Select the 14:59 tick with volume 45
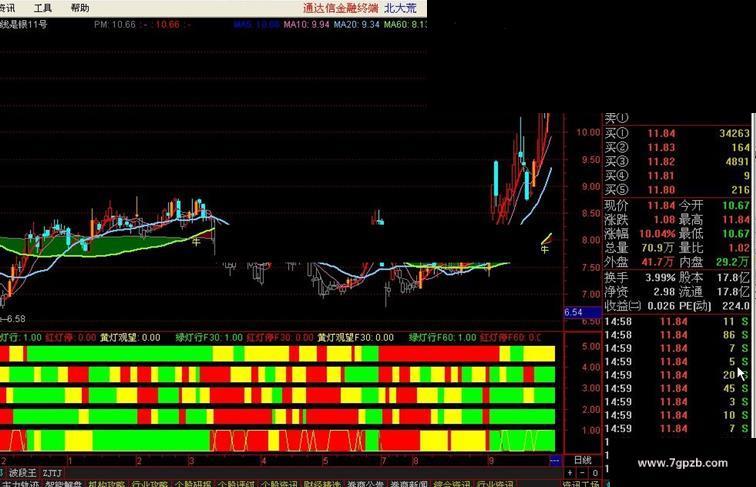Screen dimensions: 756x487 (x=677, y=388)
